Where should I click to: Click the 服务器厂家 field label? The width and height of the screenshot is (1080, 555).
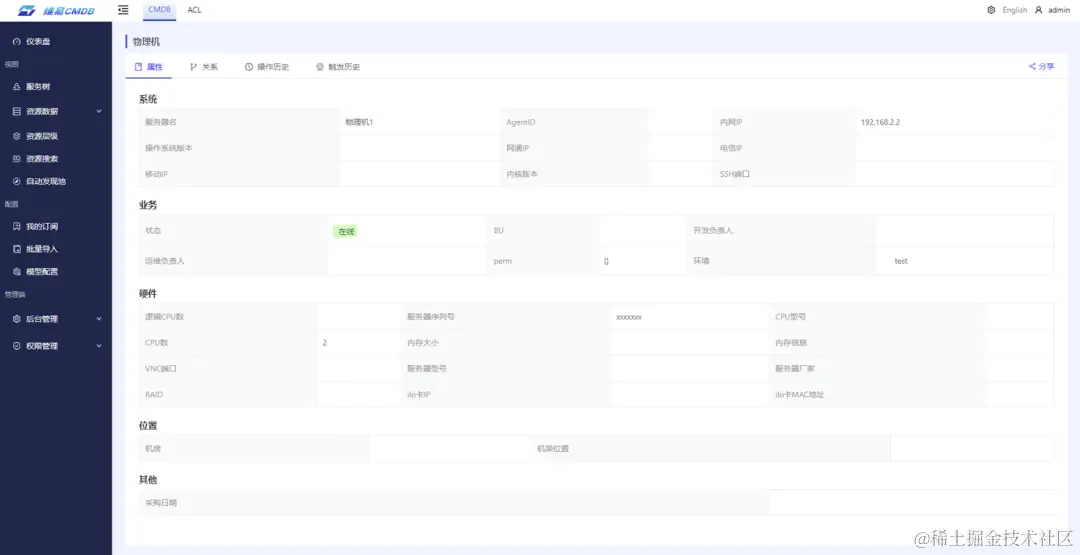coord(796,368)
